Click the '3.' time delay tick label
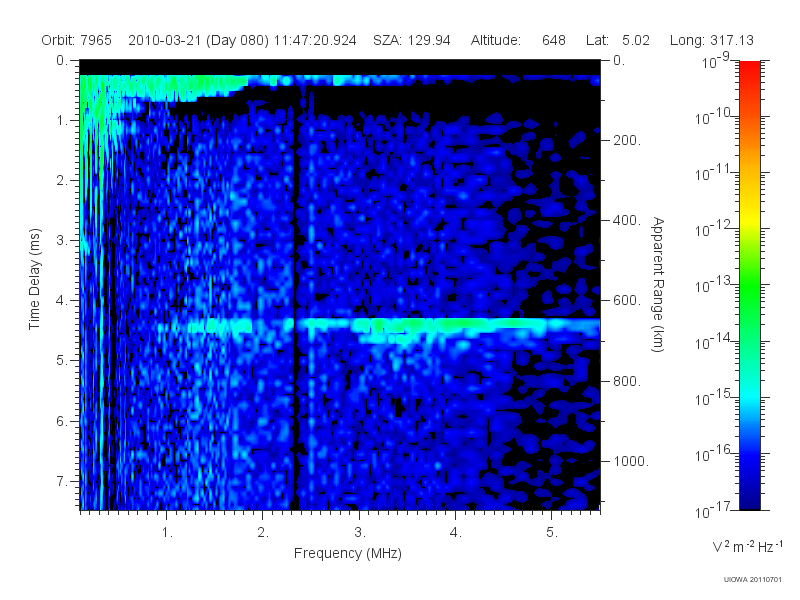The image size is (800, 600). (x=62, y=240)
